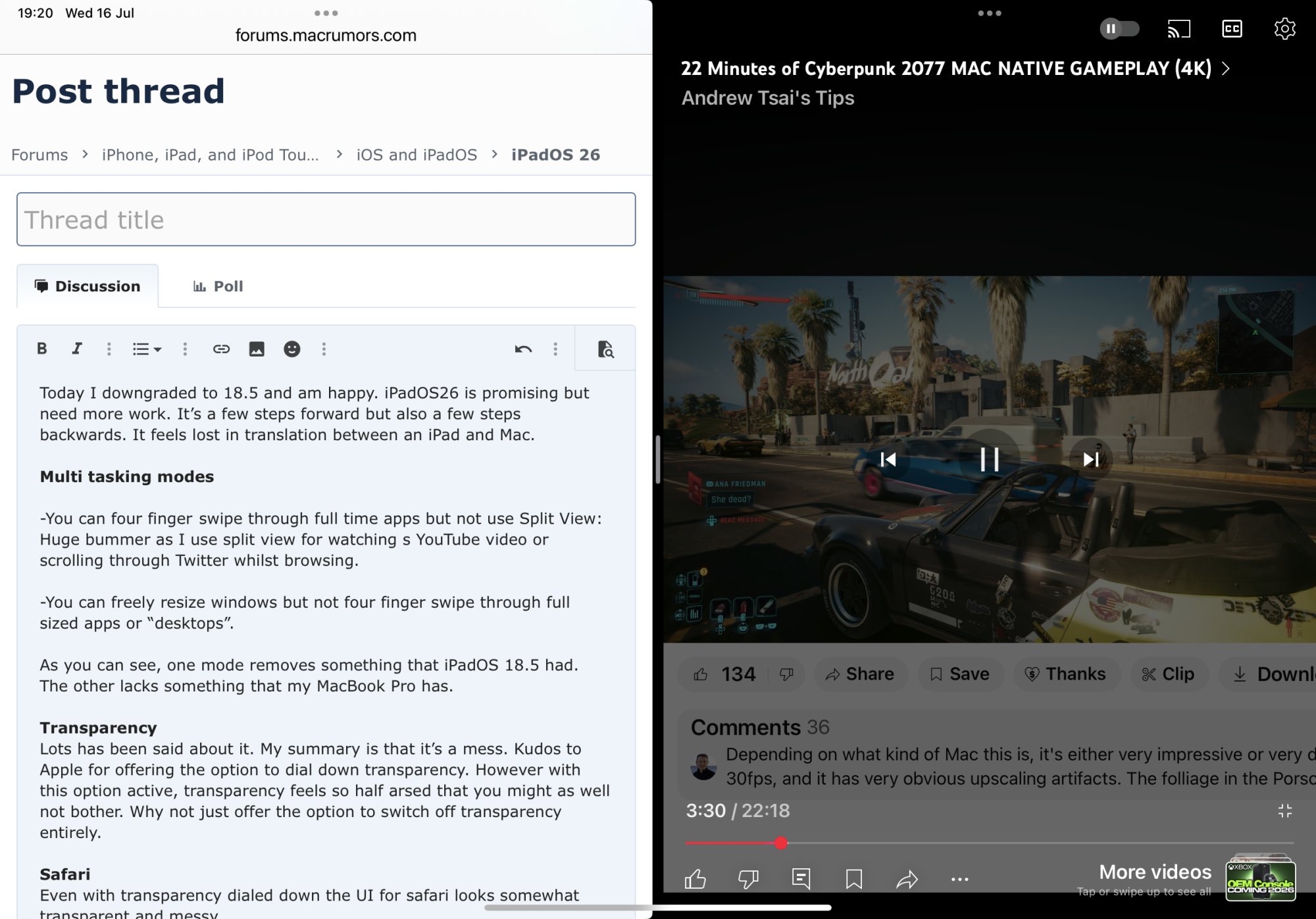This screenshot has height=919, width=1316.
Task: Toggle italic formatting in the editor
Action: 77,349
